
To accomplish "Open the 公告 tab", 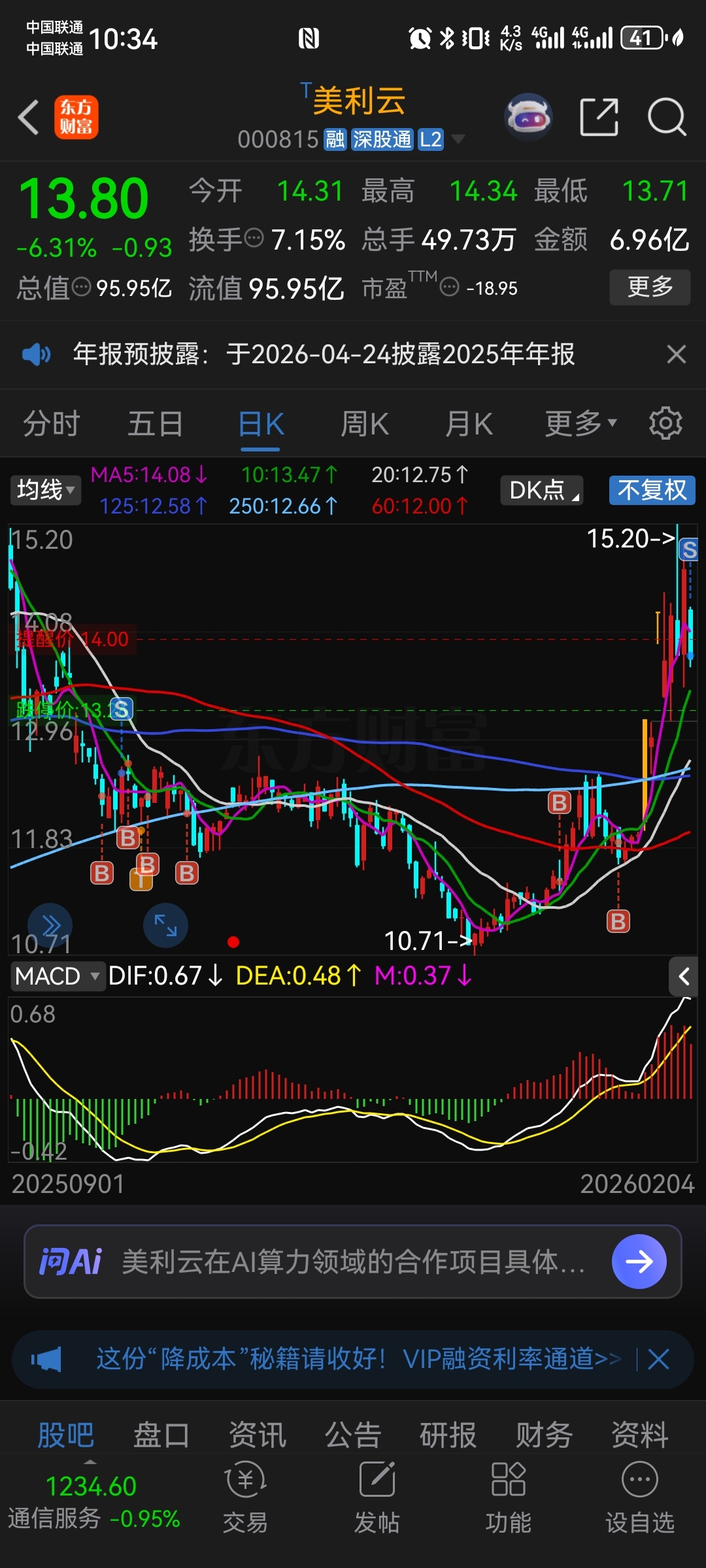I will [353, 1435].
